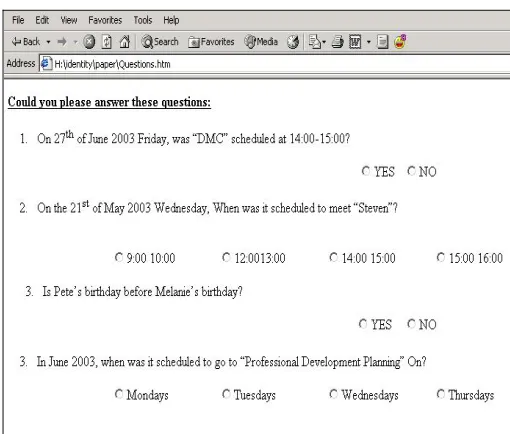Screen dimensions: 510x434
Task: Click the page icon in the address bar
Action: (x=46, y=63)
